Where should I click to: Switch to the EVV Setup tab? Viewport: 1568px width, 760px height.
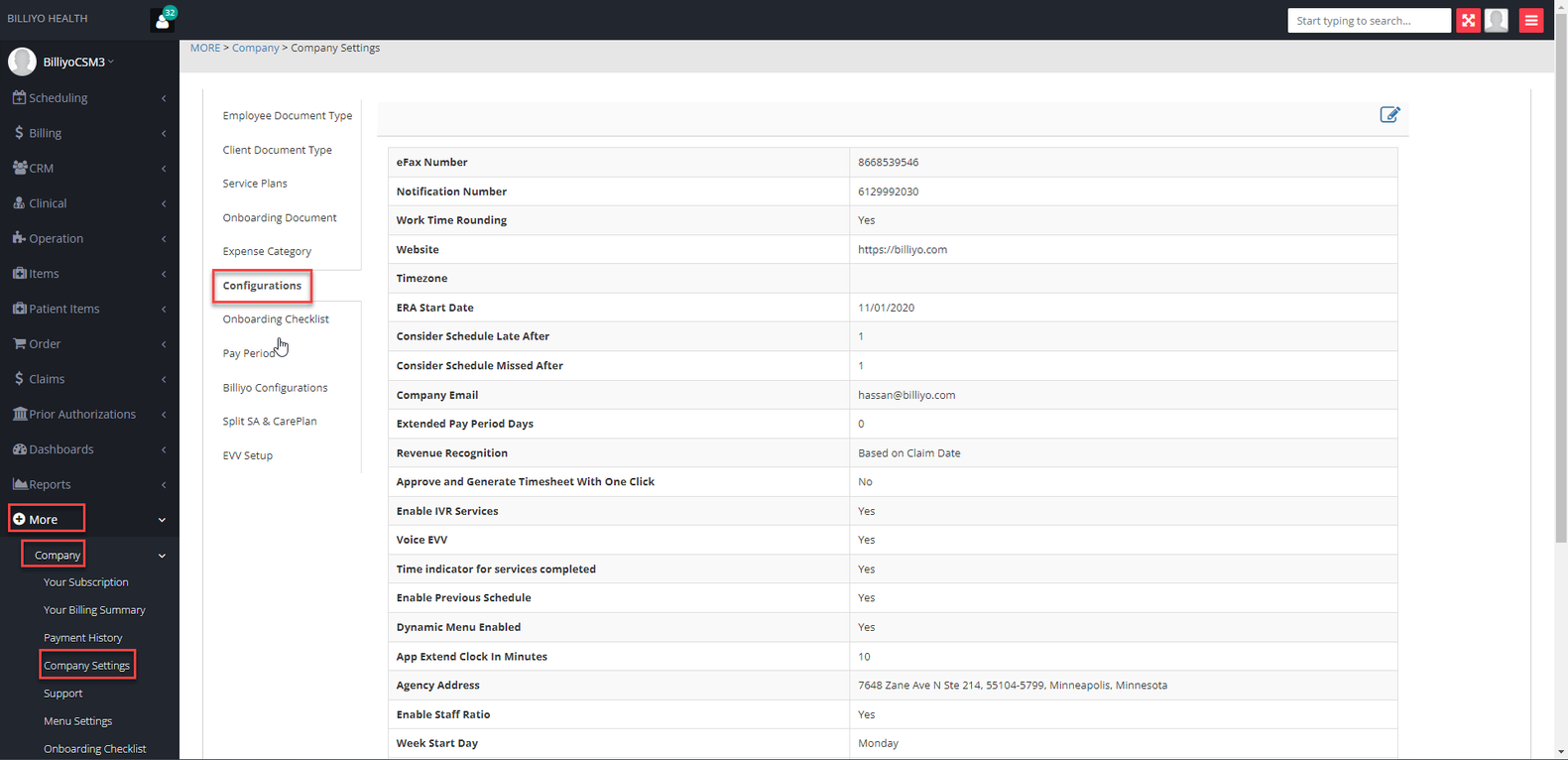click(x=247, y=455)
